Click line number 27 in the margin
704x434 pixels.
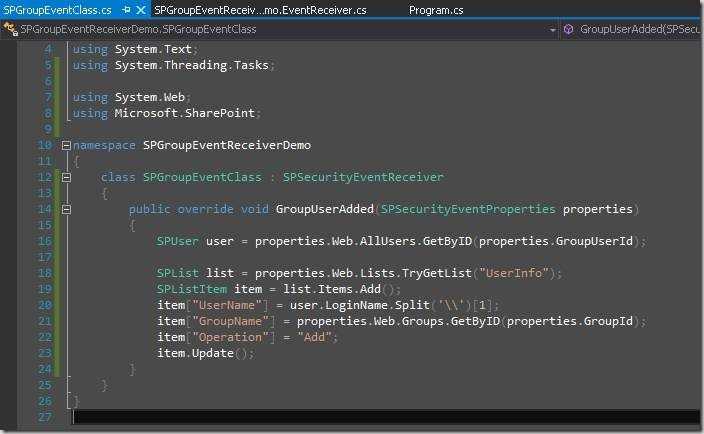pyautogui.click(x=45, y=417)
